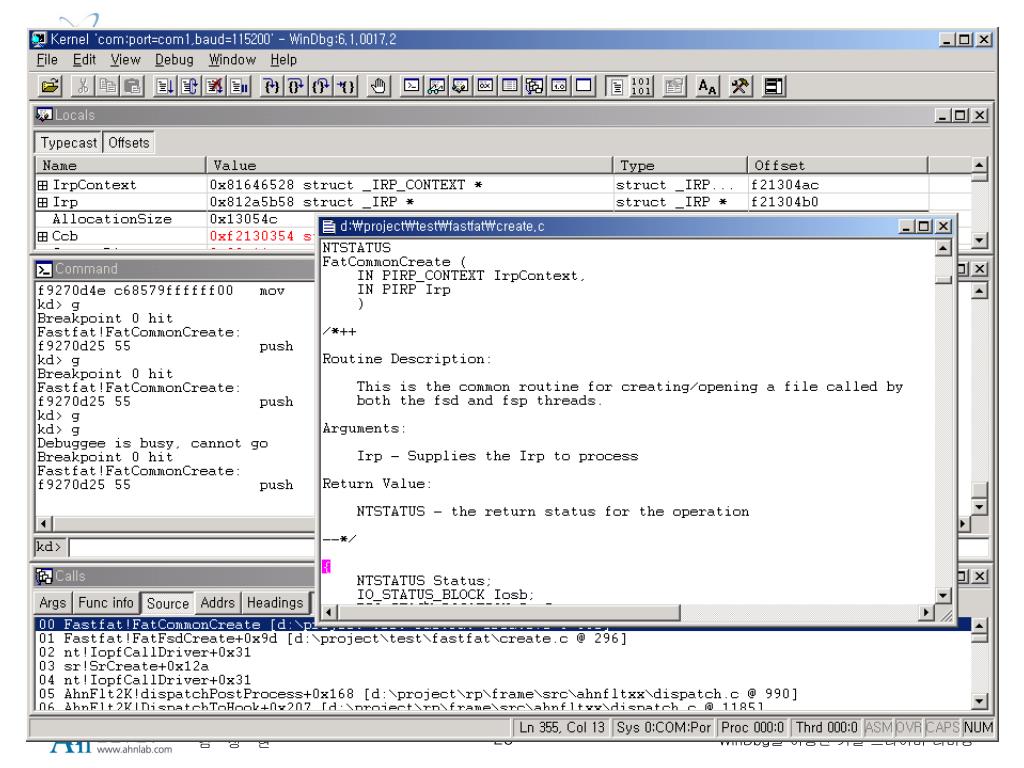
Task: Click the Step Over toolbar icon
Action: click(x=296, y=86)
